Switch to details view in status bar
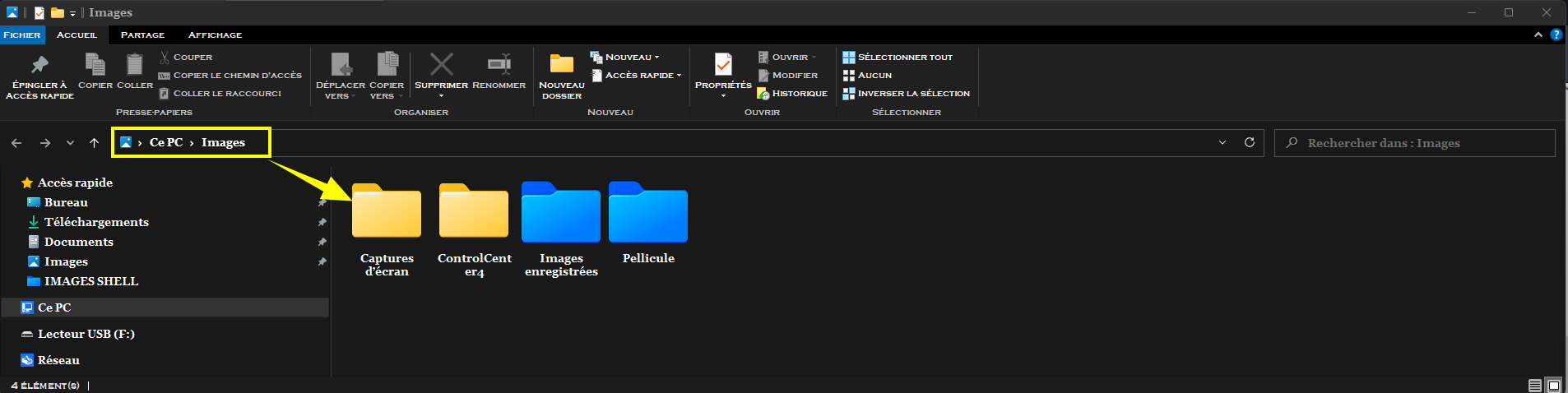Screen dimensions: 1568x393 1535,385
